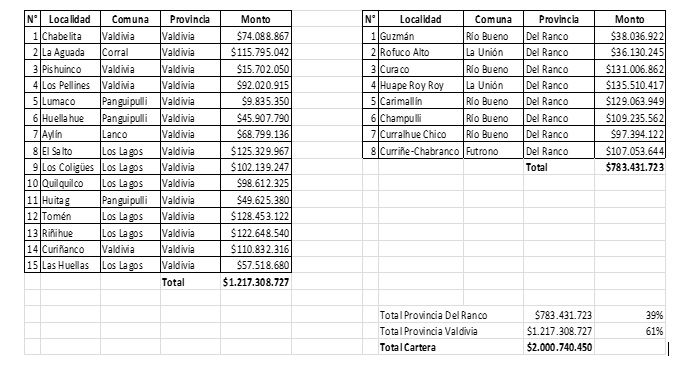
Task: Select the Lanco comuna cell
Action: [130, 134]
